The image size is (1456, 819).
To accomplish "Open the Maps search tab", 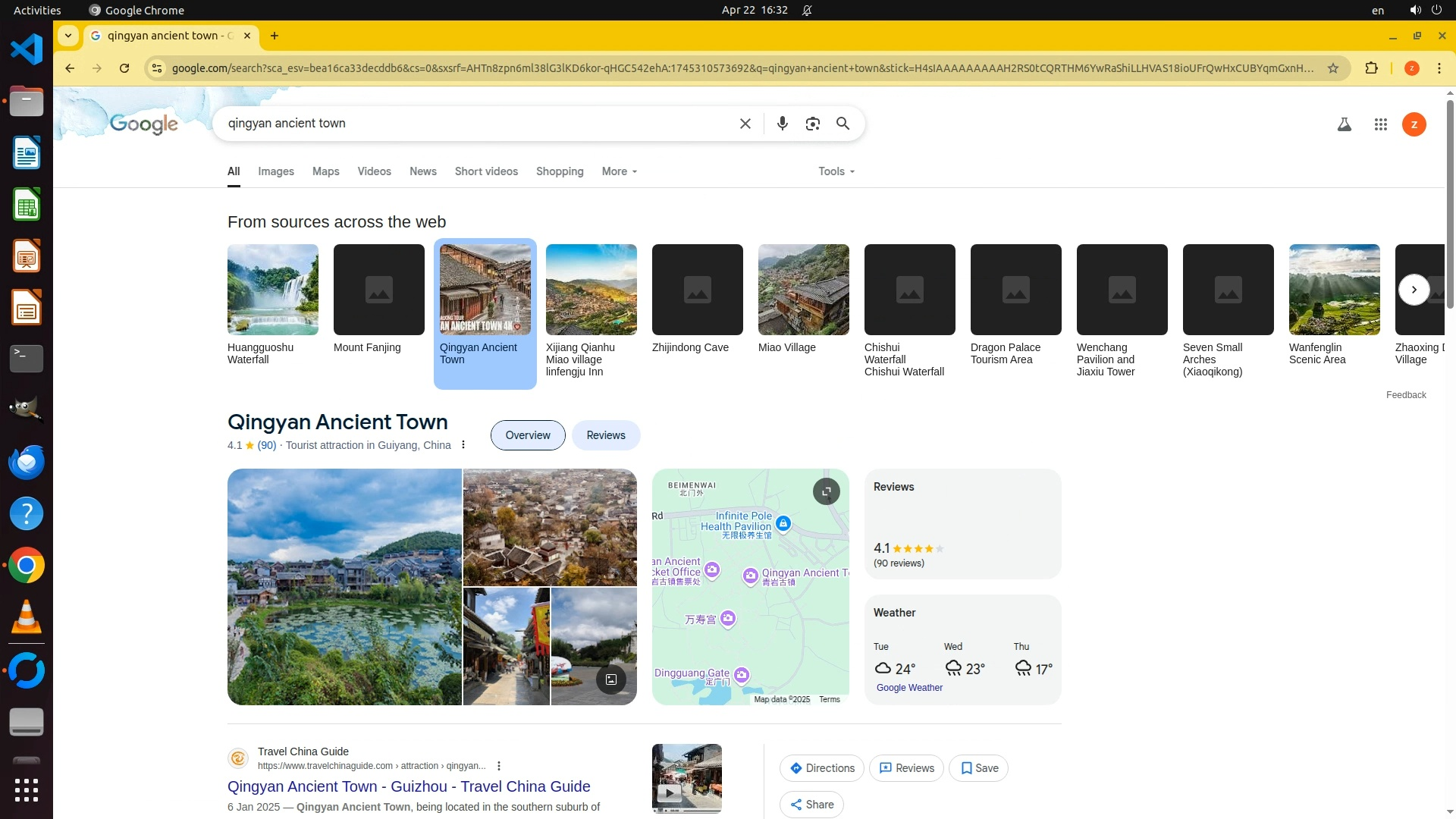I will point(325,171).
